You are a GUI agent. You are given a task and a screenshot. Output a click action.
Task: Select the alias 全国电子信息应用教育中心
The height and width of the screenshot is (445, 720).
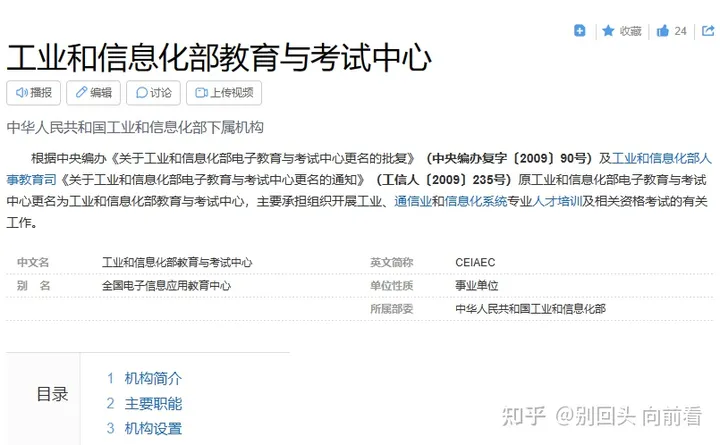click(166, 286)
